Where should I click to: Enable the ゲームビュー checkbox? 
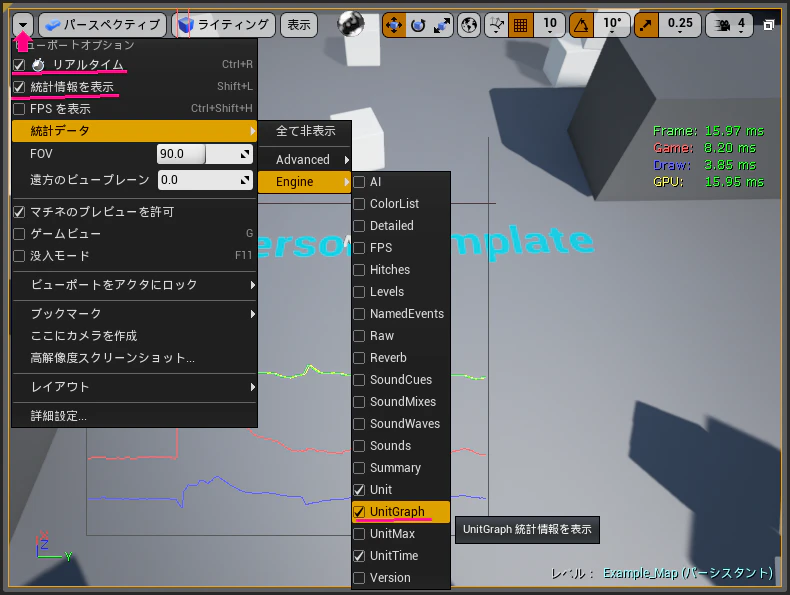19,234
